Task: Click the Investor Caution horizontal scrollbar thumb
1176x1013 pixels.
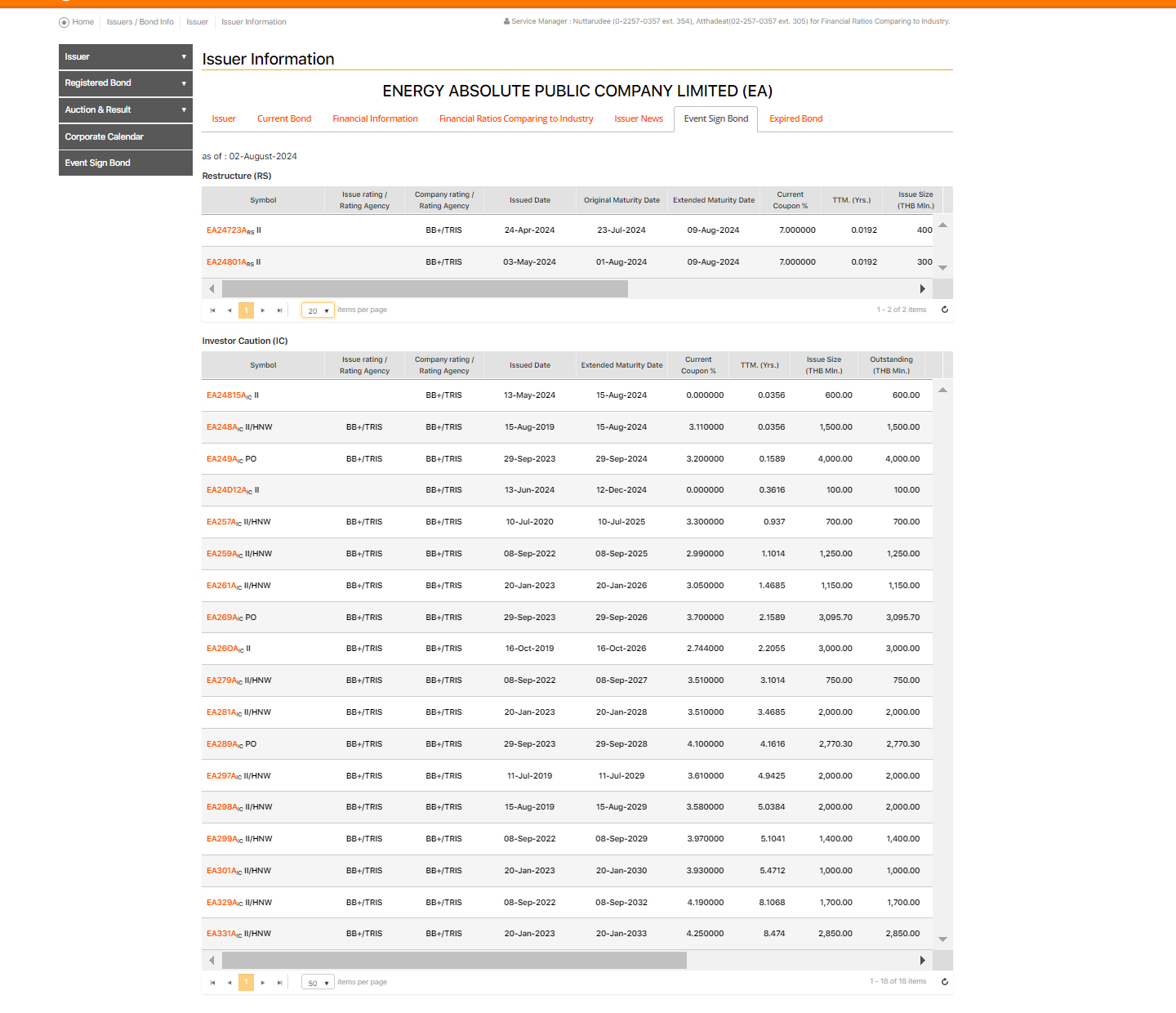Action: [454, 961]
